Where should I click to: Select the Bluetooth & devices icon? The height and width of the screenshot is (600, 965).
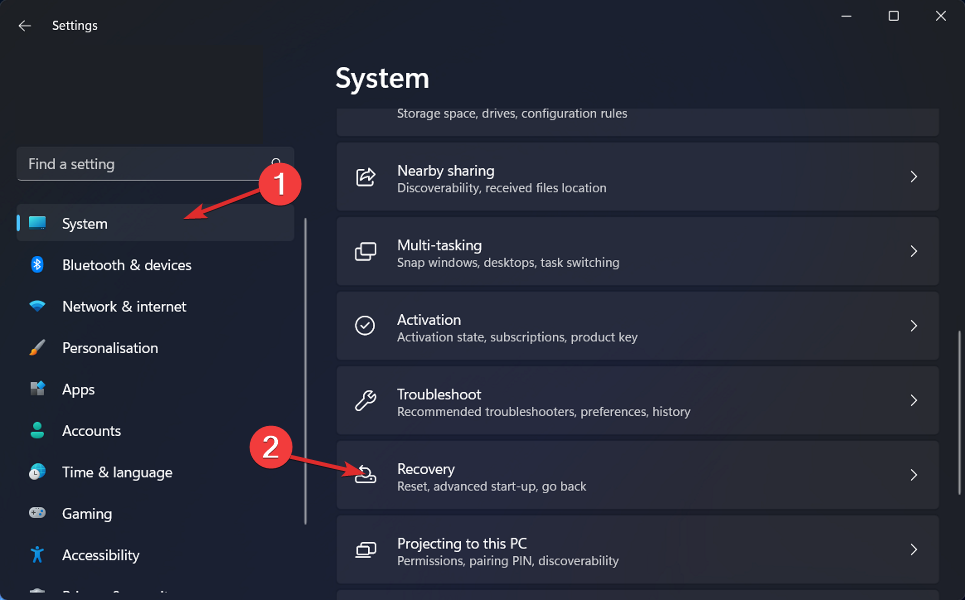(37, 264)
